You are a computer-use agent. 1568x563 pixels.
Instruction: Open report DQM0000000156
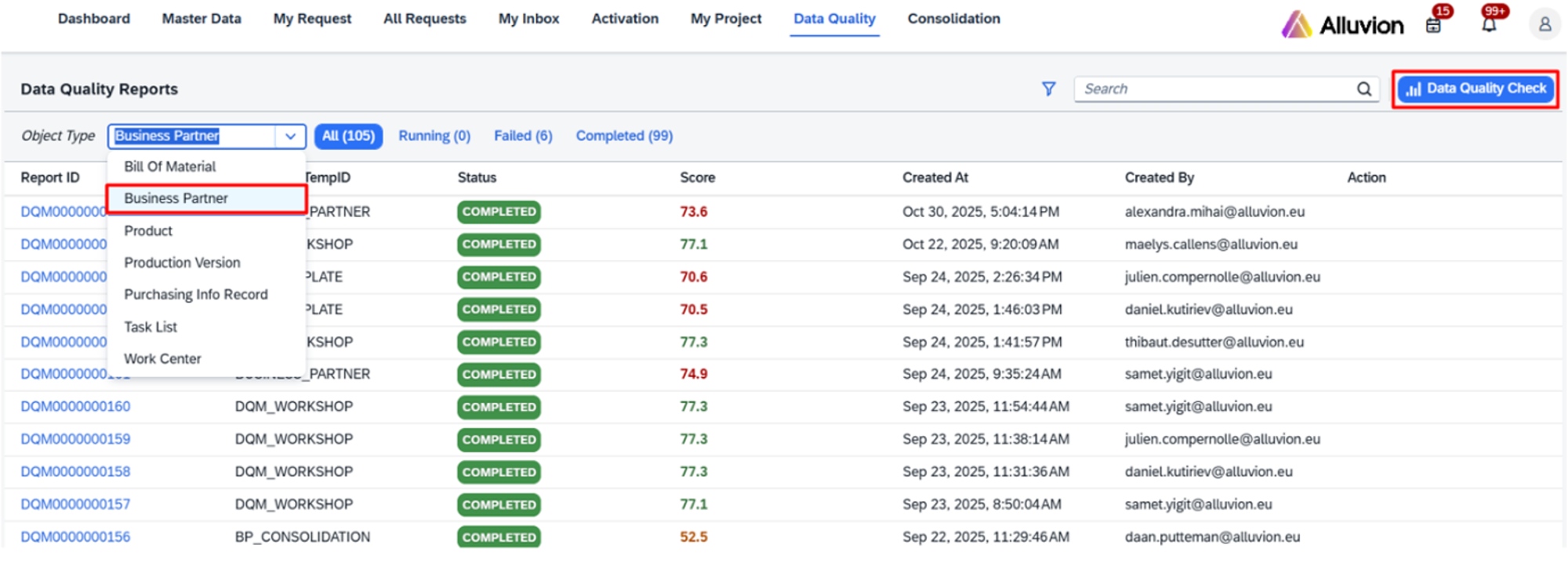coord(75,537)
